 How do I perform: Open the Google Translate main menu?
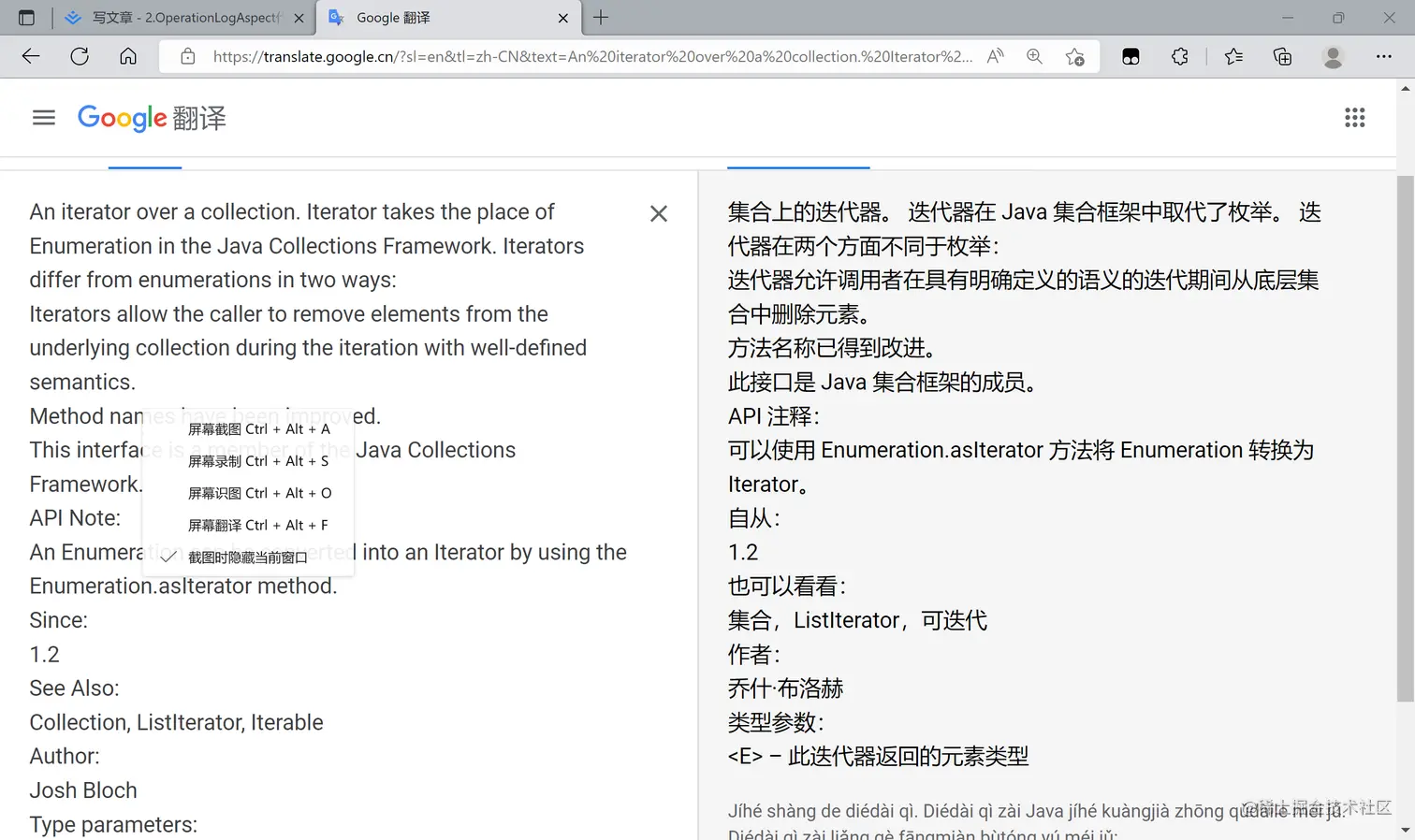click(44, 118)
